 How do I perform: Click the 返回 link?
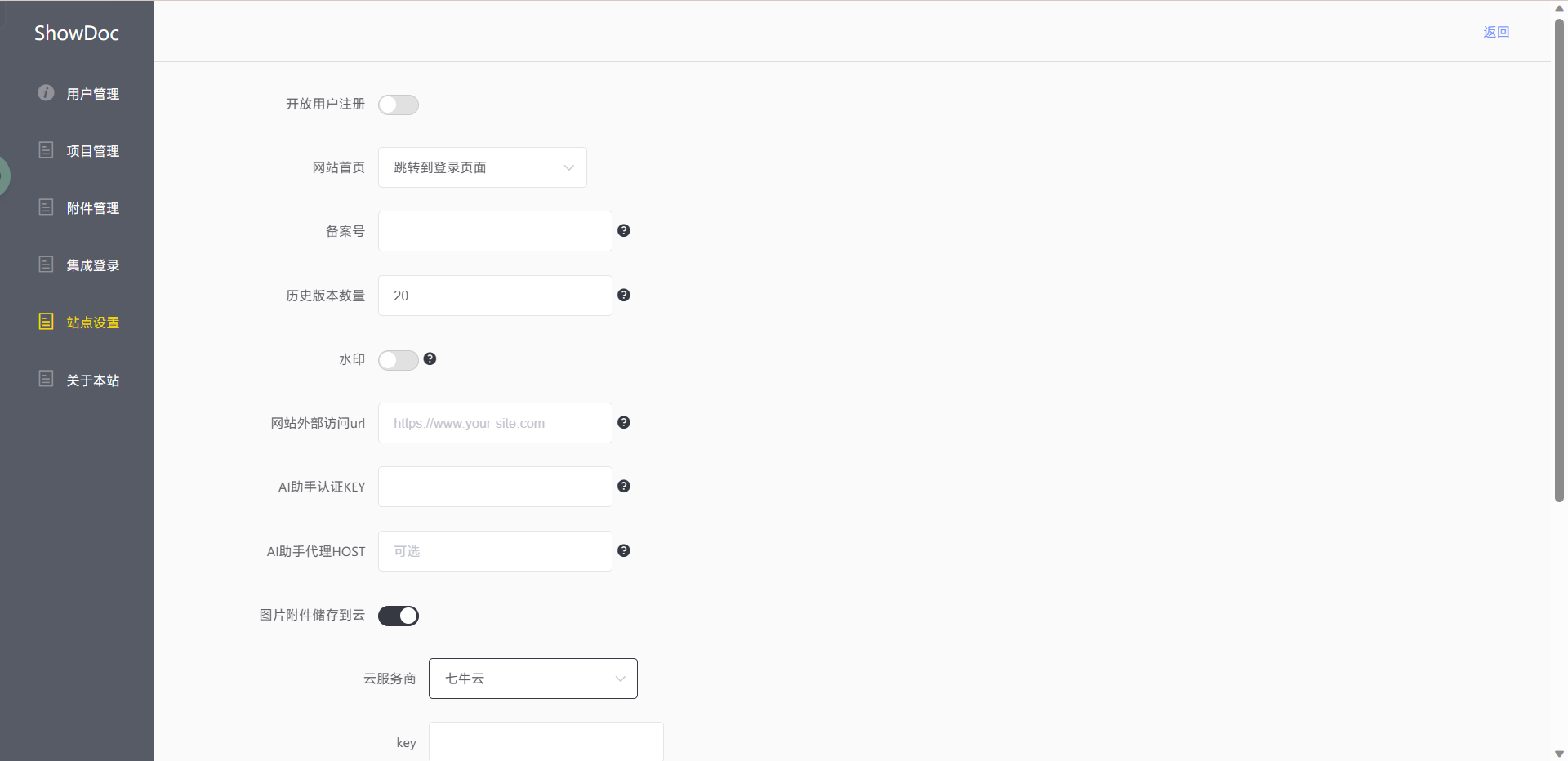pos(1496,32)
